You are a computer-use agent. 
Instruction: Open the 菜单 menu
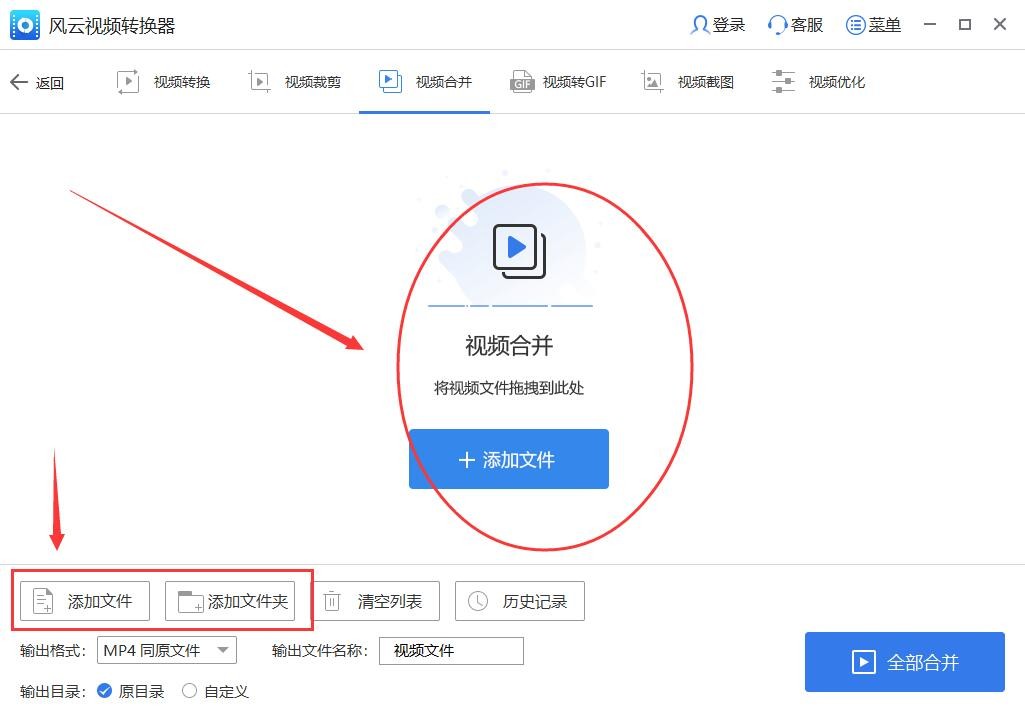click(873, 24)
